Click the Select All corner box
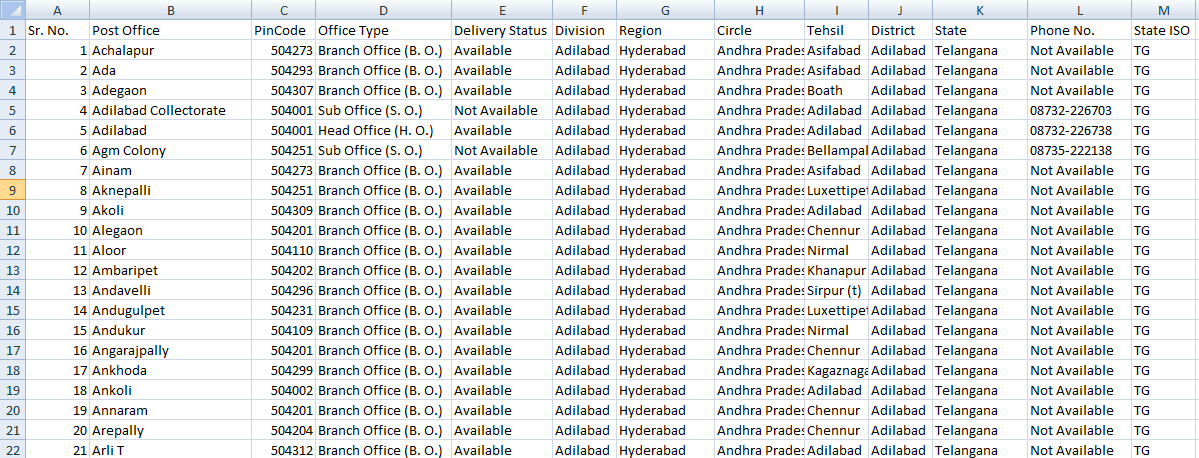This screenshot has width=1199, height=458. click(11, 10)
